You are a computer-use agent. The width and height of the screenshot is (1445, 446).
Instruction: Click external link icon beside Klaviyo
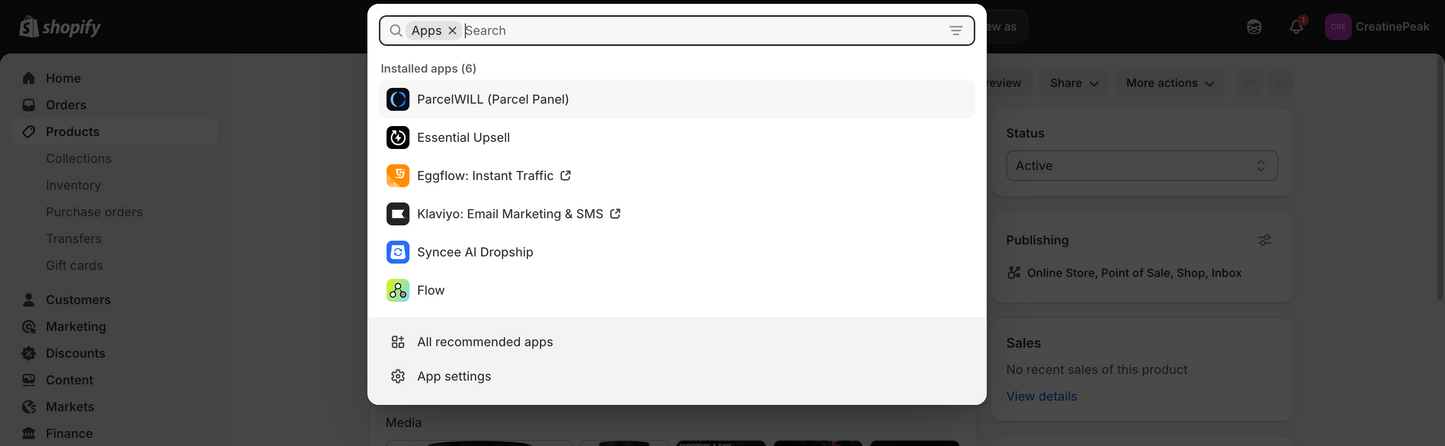(x=615, y=214)
